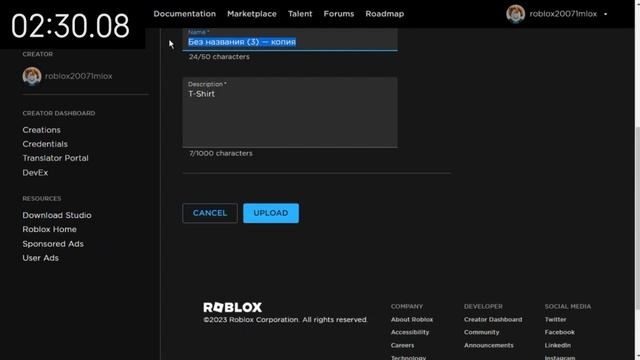Screen dimensions: 640x360
Task: Go to the Talent section
Action: pyautogui.click(x=300, y=14)
